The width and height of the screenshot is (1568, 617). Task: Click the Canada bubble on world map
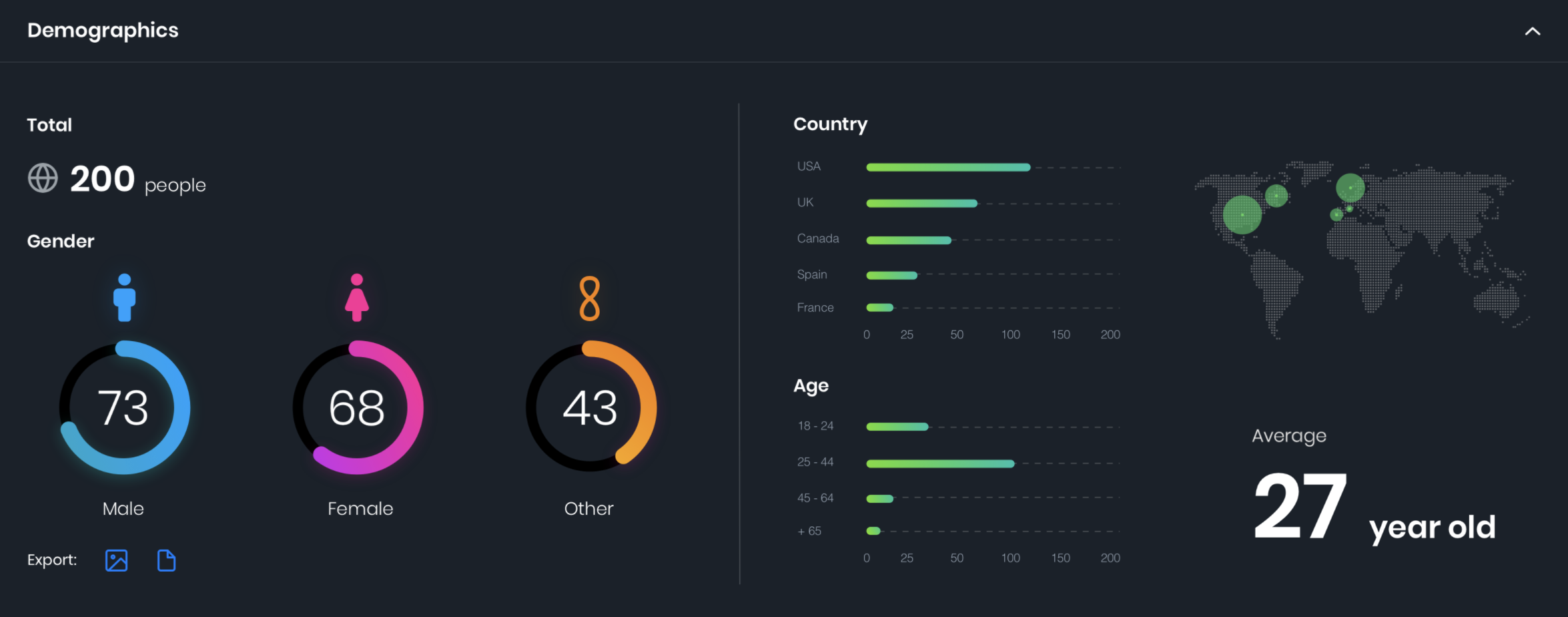[x=1276, y=196]
